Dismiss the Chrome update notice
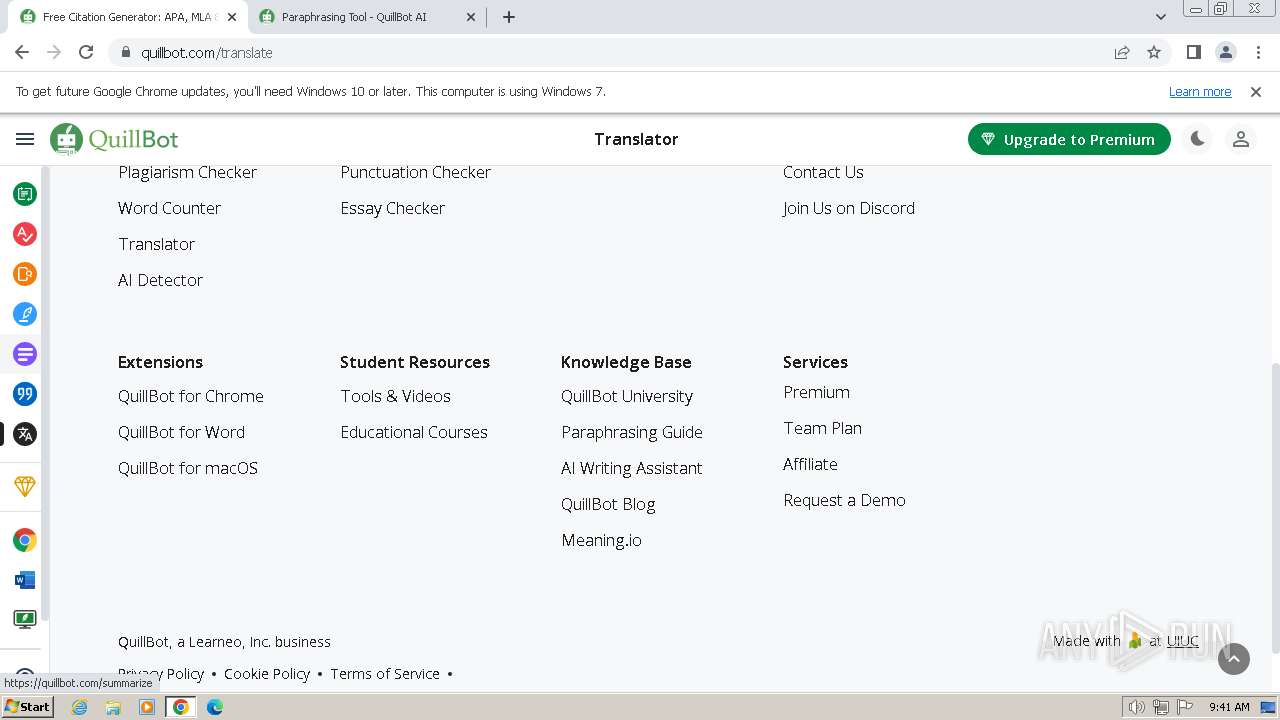Screen dimensions: 1280x720 pos(1256,91)
